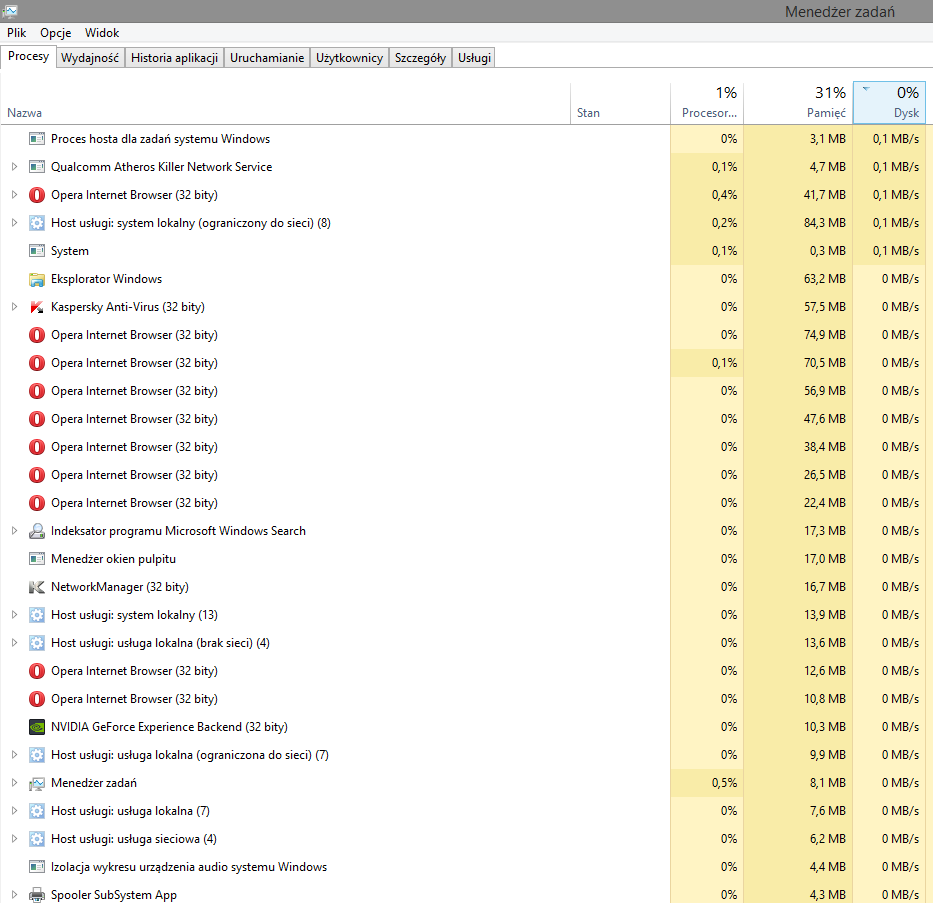Screen dimensions: 933x903
Task: Expand Host usługi: usługa lokalna (ograniczona do sieci) (7)
Action: 14,755
